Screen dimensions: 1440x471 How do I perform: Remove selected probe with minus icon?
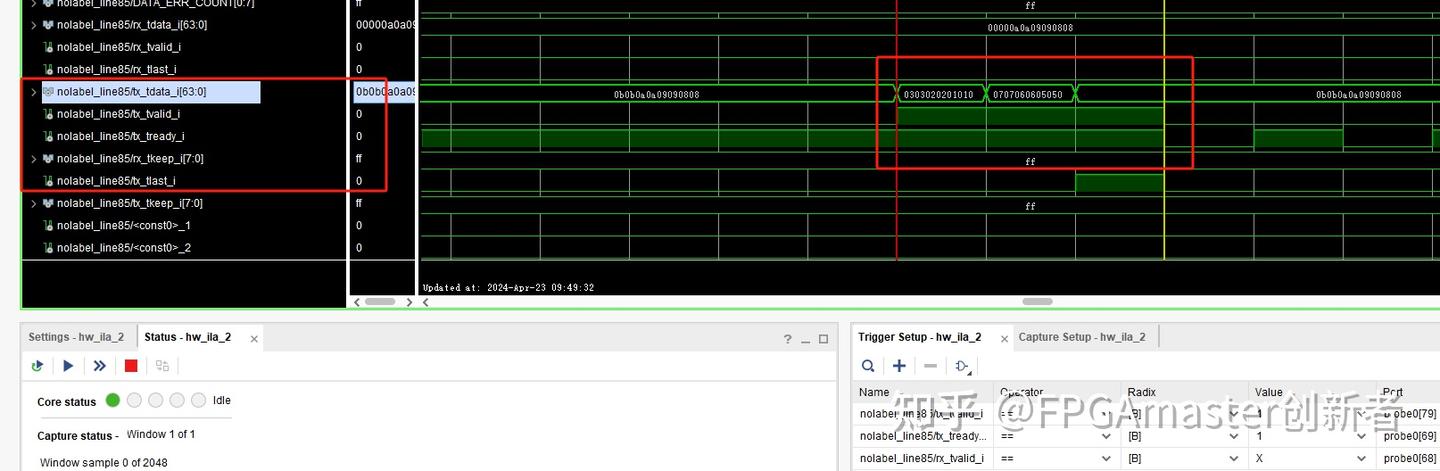click(930, 366)
